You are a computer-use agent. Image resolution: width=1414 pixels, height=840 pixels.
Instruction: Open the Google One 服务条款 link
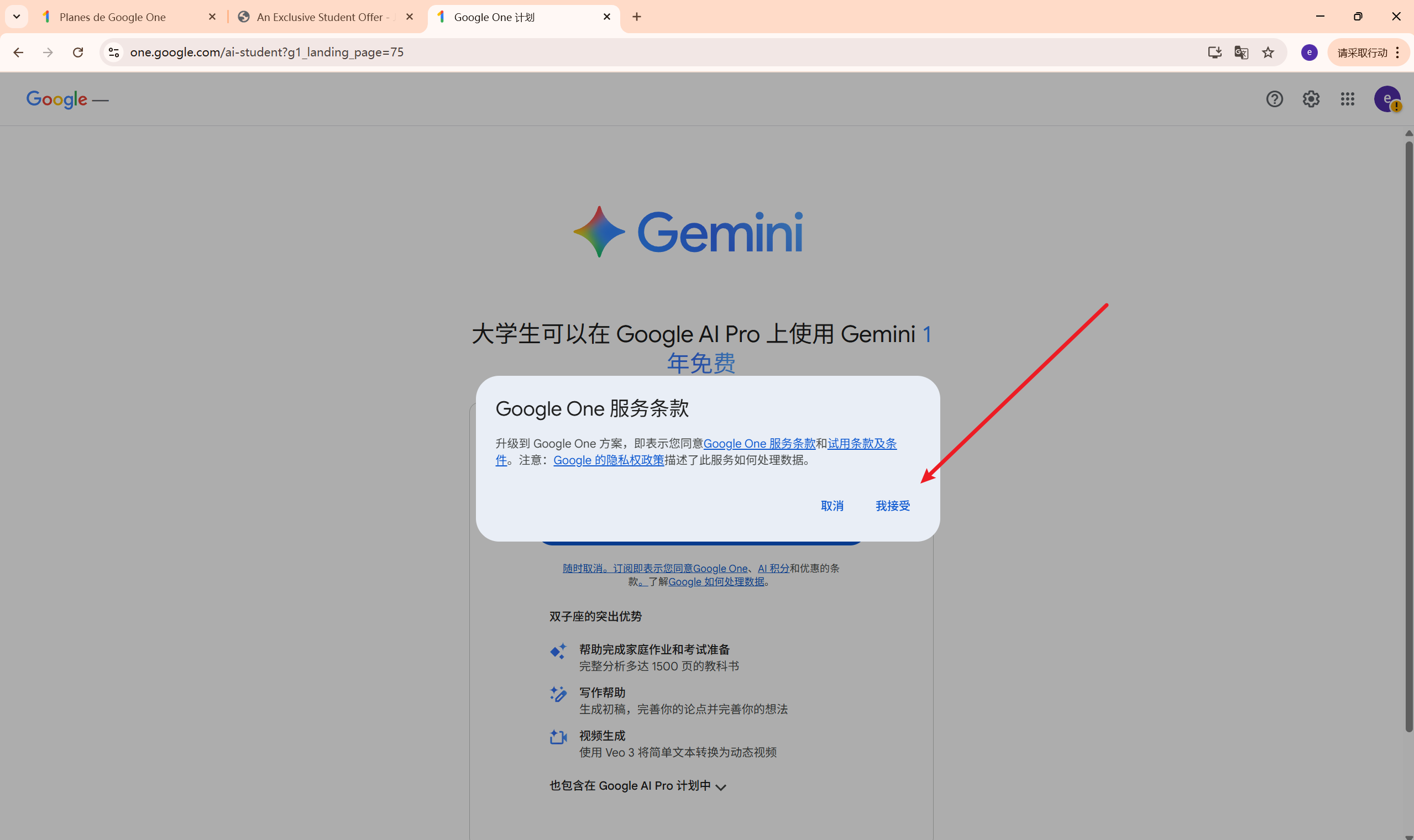point(759,444)
